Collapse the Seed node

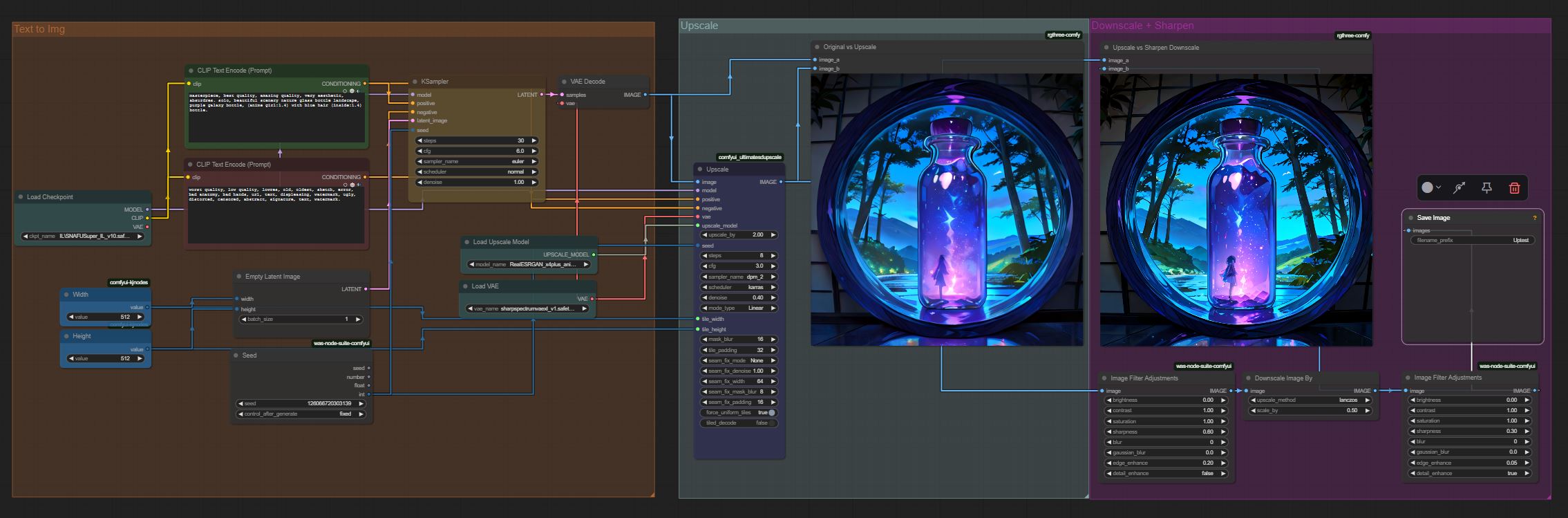pyautogui.click(x=236, y=355)
